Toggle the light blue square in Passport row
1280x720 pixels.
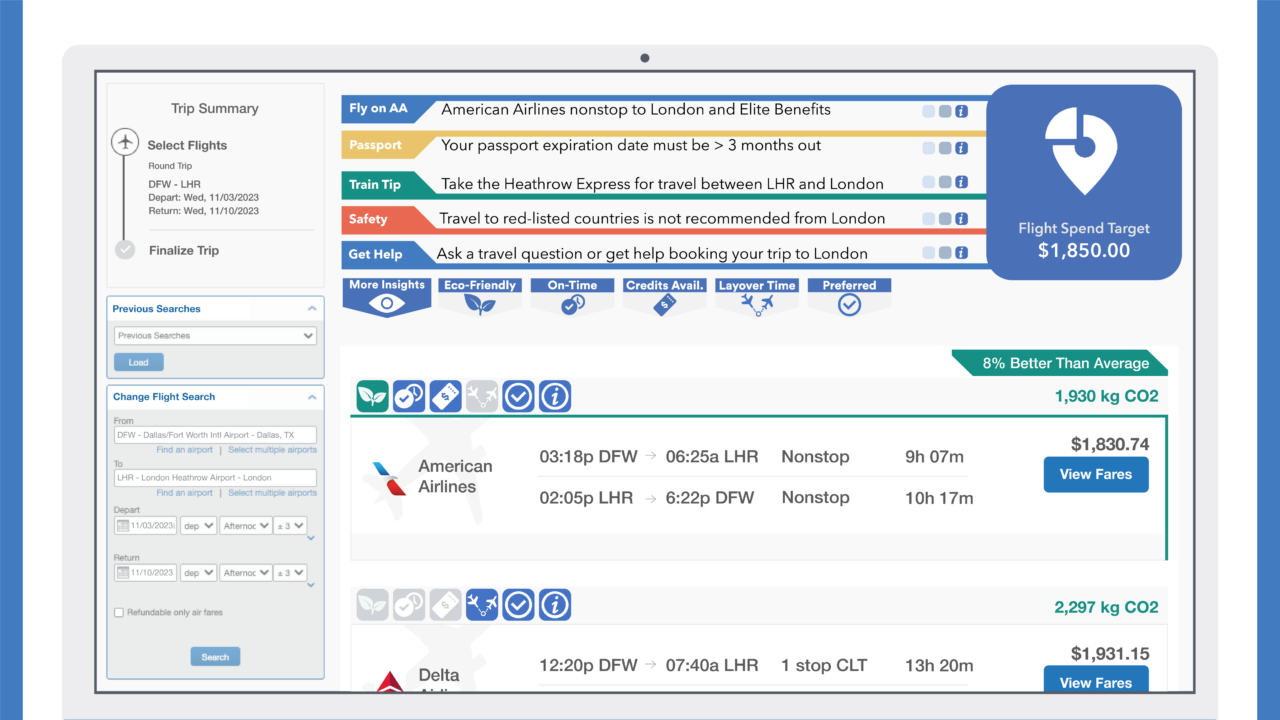point(929,147)
